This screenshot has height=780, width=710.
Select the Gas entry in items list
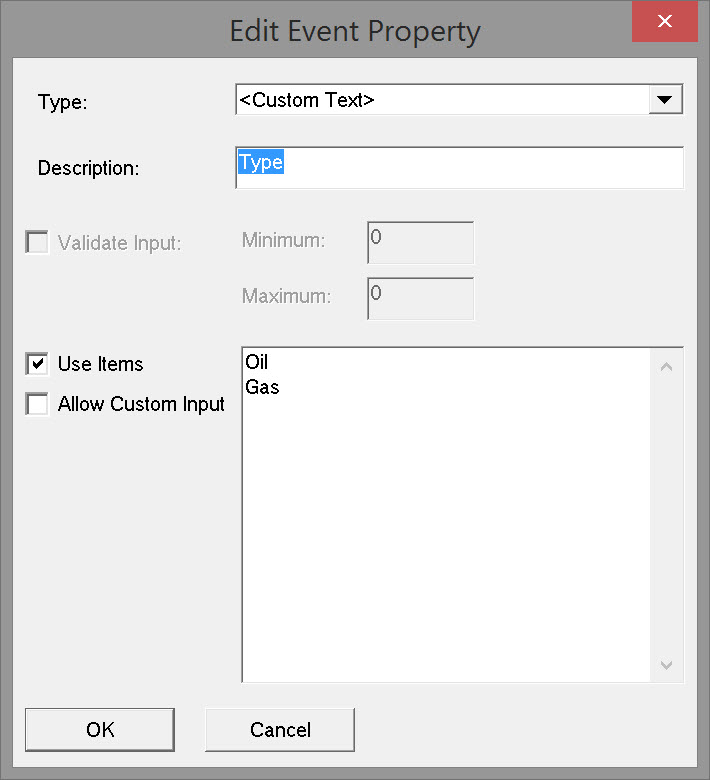click(x=262, y=386)
